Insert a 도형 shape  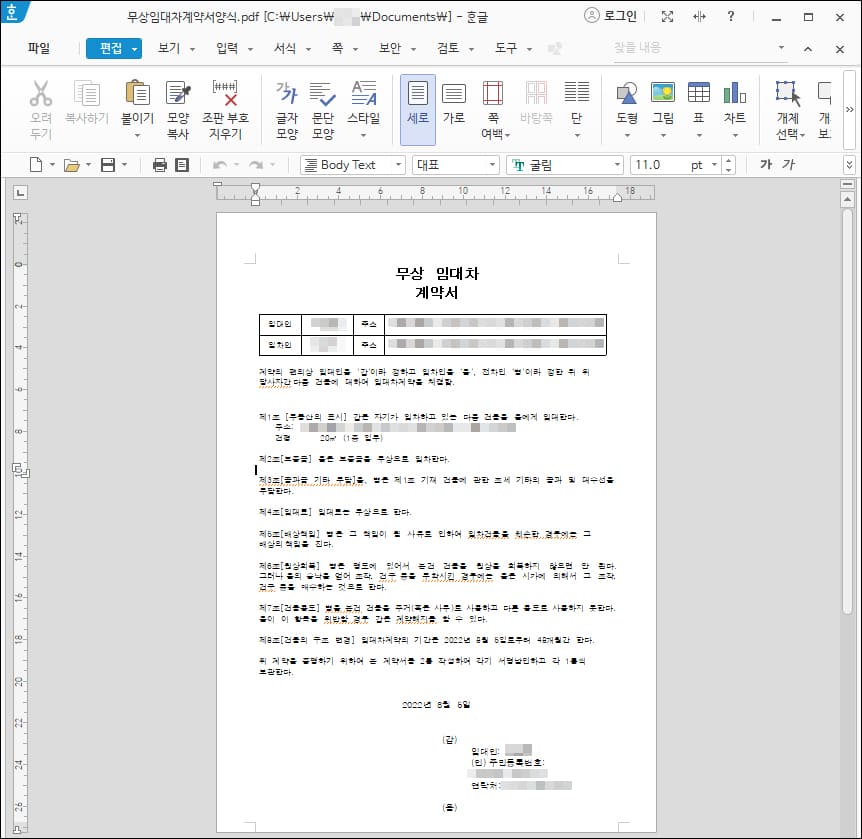(x=627, y=92)
